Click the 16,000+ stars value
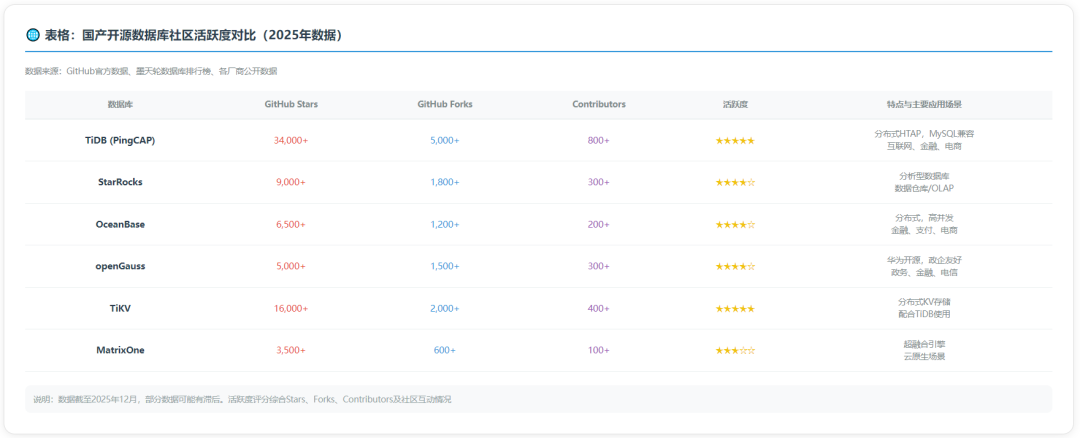The height and width of the screenshot is (438, 1080). coord(291,309)
